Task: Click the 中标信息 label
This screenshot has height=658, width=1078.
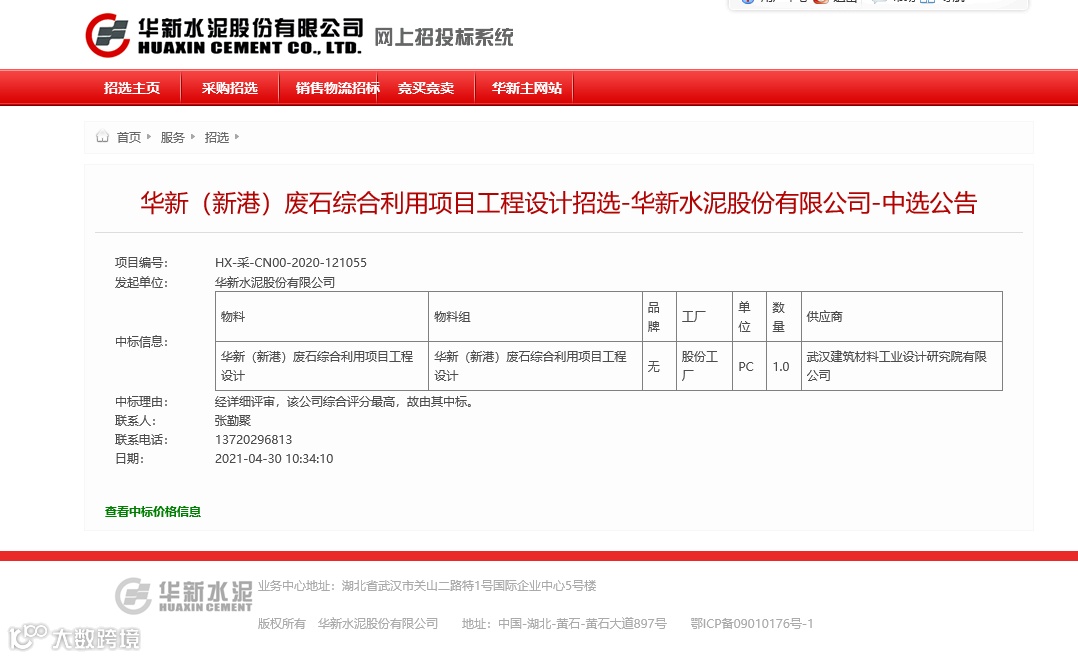Action: click(141, 342)
